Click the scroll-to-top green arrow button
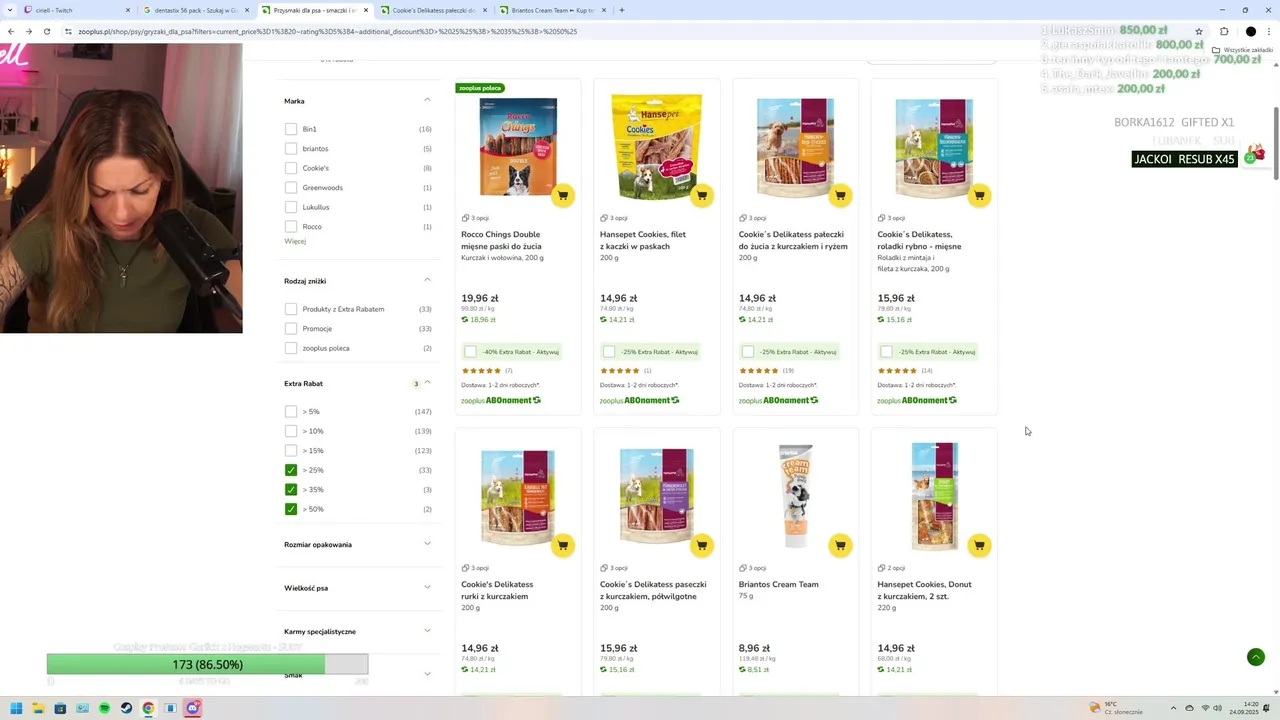The image size is (1280, 720). click(x=1256, y=657)
